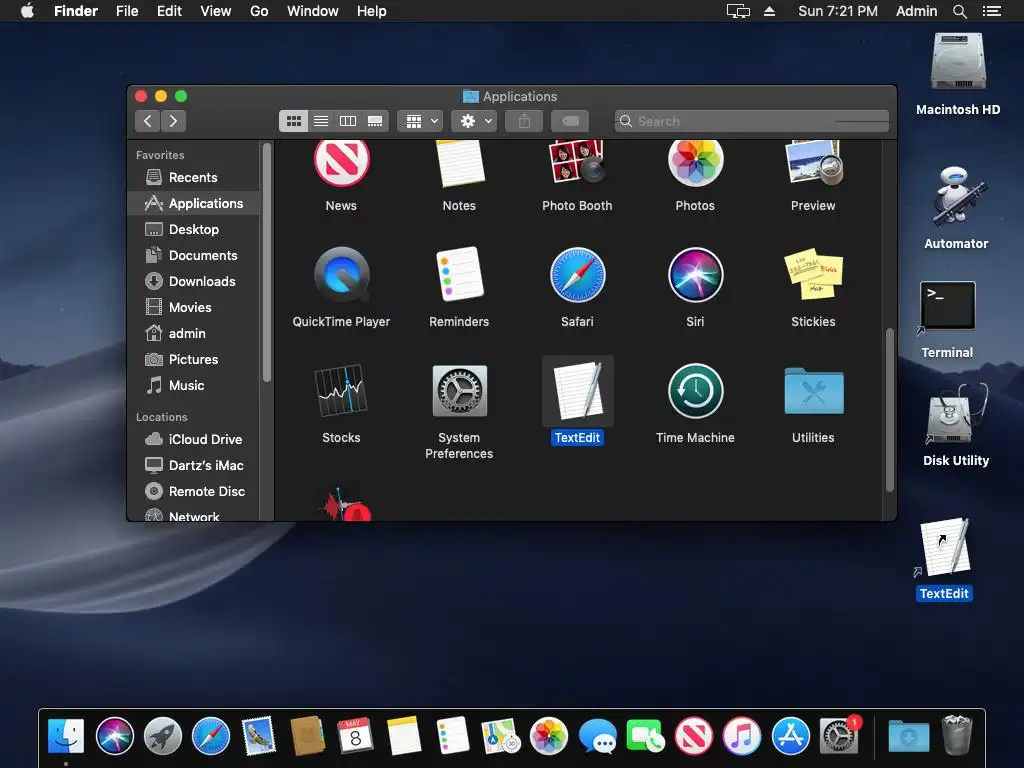Viewport: 1024px width, 768px height.
Task: Select Remote Disc in the sidebar
Action: tap(195, 492)
